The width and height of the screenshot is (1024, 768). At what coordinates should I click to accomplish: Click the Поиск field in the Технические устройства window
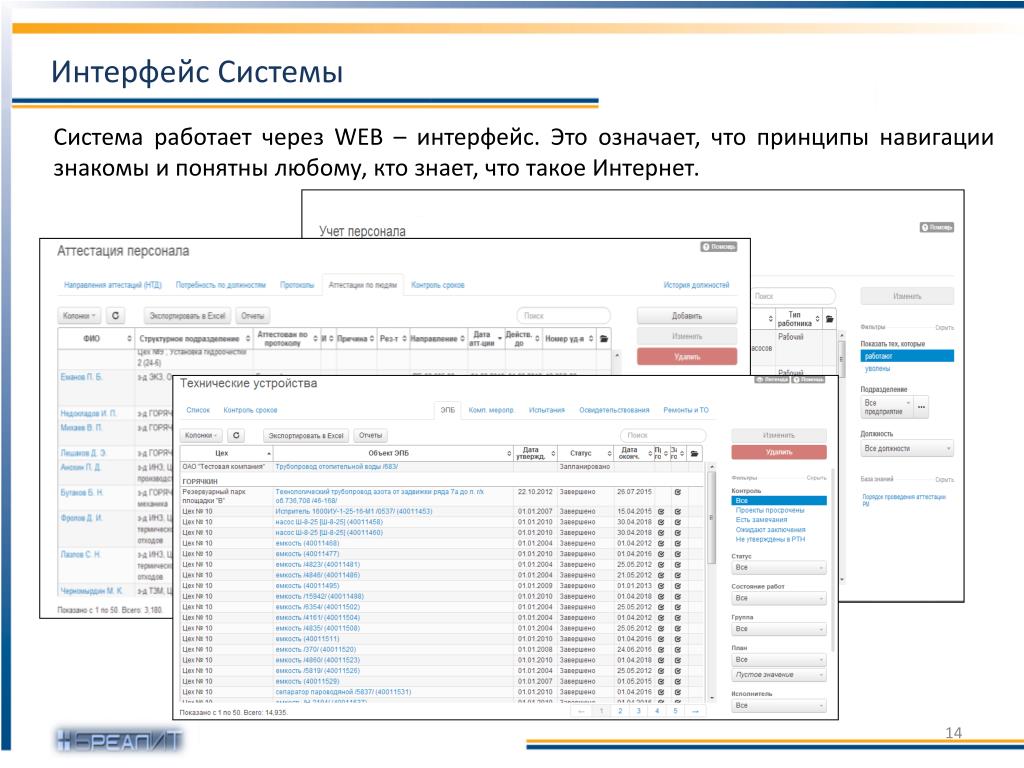click(663, 435)
